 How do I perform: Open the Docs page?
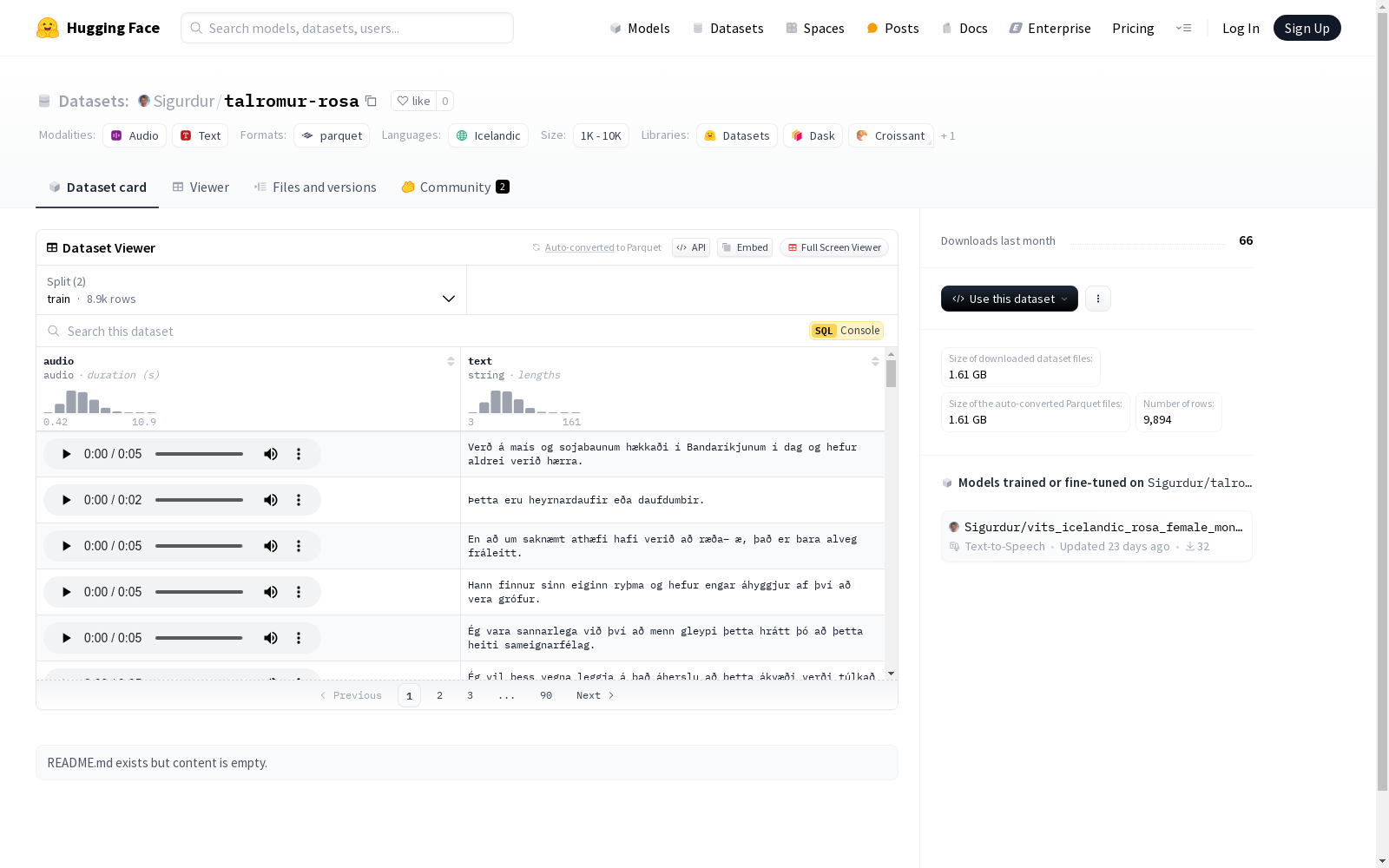(964, 28)
